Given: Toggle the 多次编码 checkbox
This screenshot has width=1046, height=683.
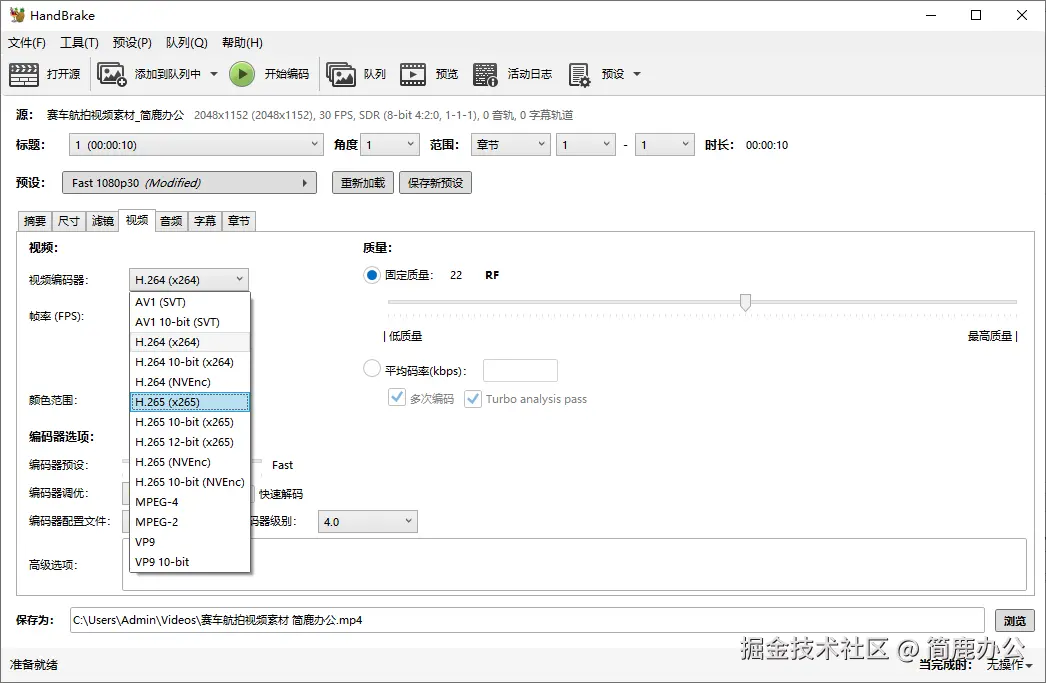Looking at the screenshot, I should [x=397, y=398].
